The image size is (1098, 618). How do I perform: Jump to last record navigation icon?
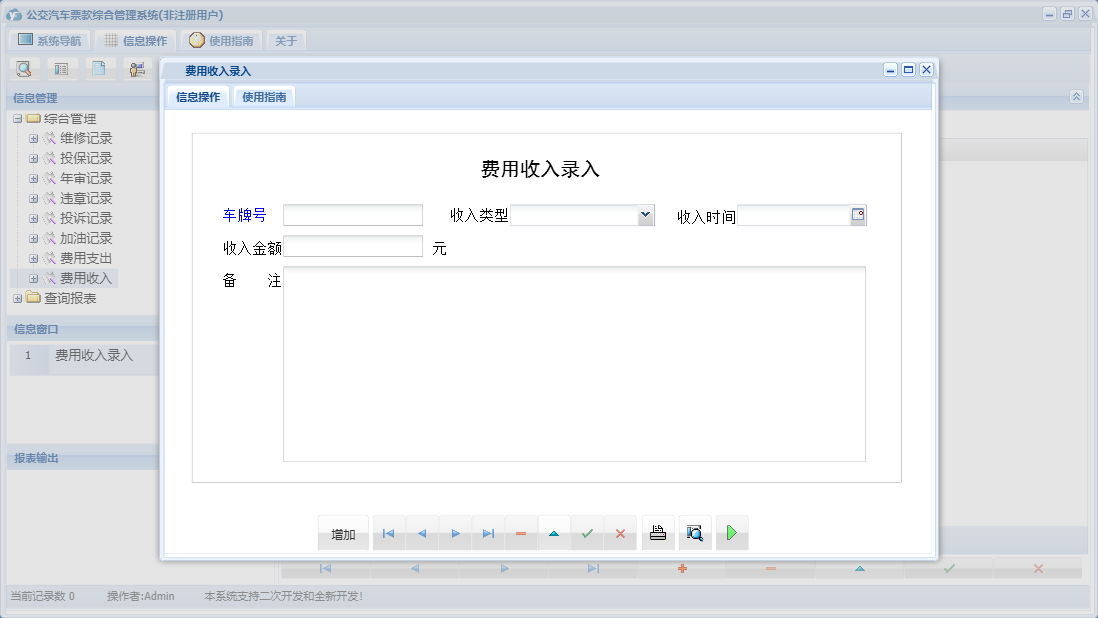(488, 533)
